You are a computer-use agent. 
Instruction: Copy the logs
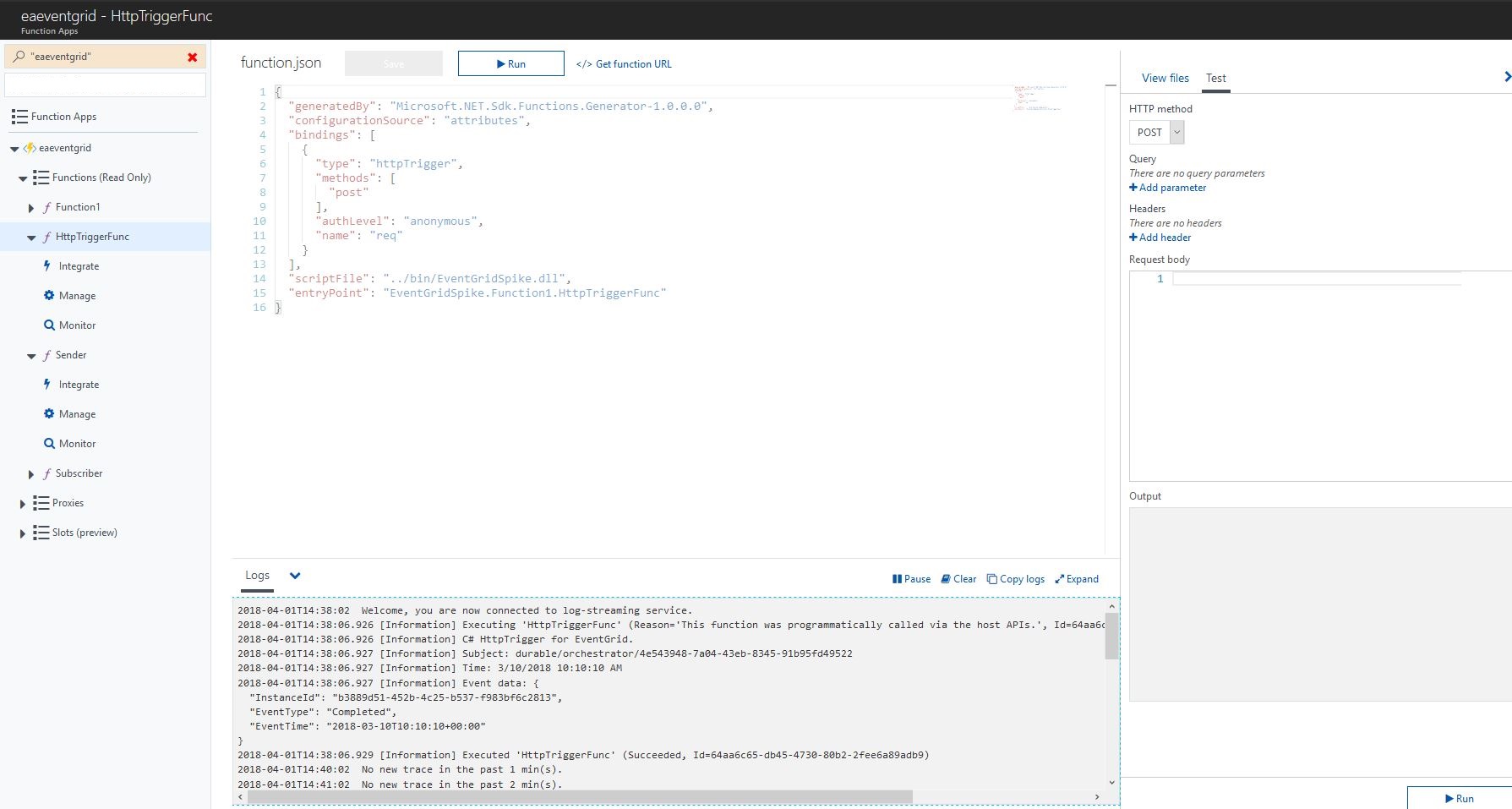[1016, 578]
